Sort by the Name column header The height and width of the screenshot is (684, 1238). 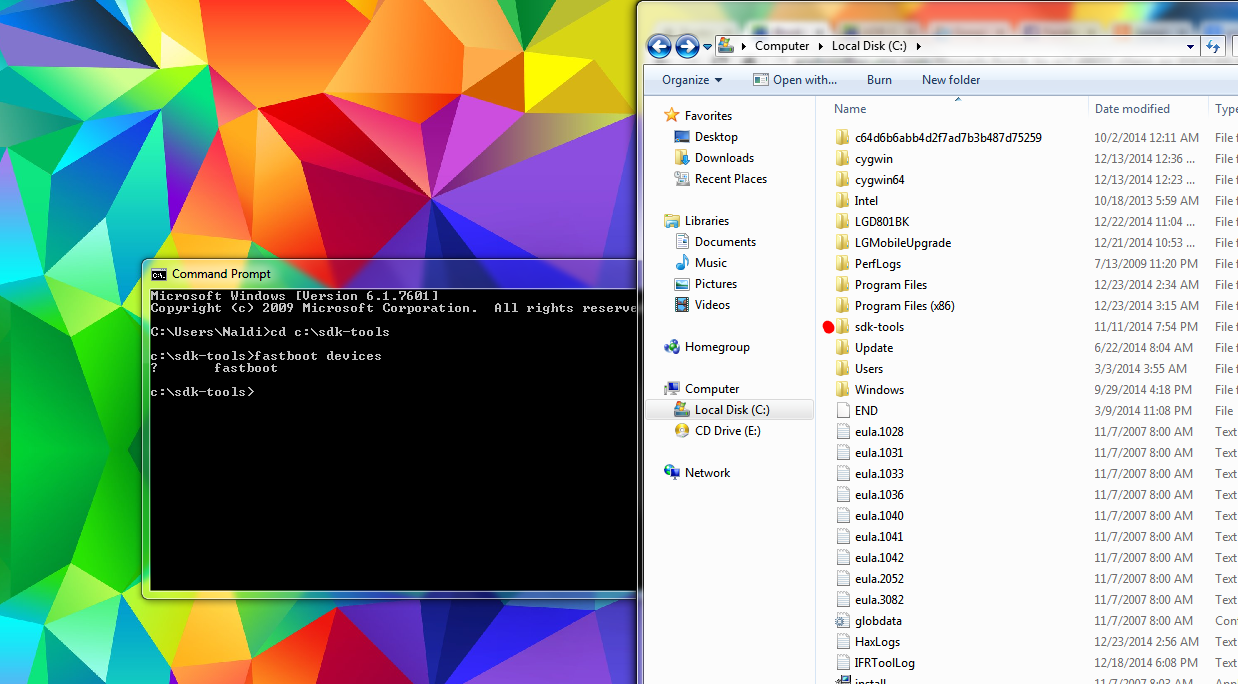850,109
